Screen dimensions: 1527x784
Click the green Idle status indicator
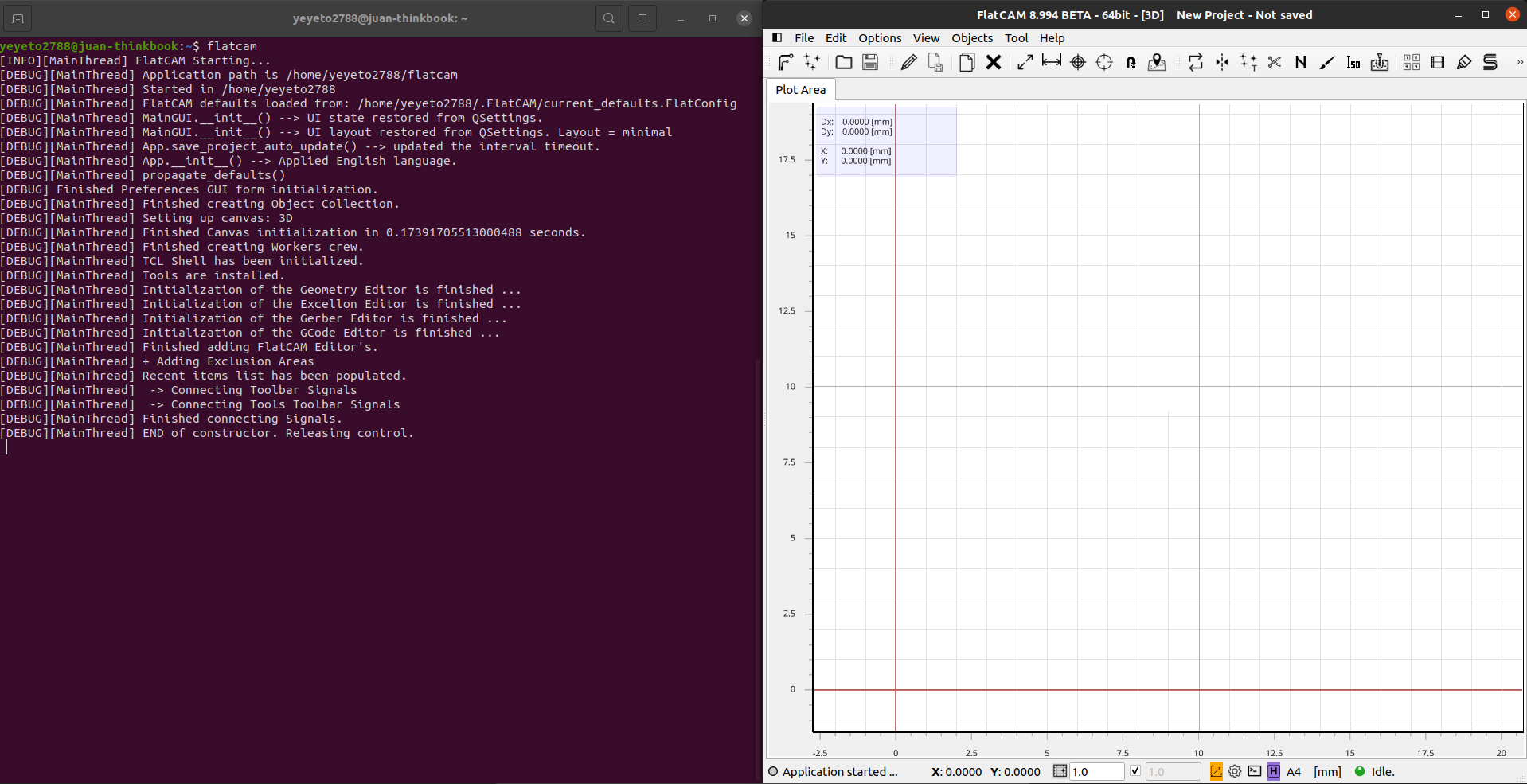click(1360, 771)
